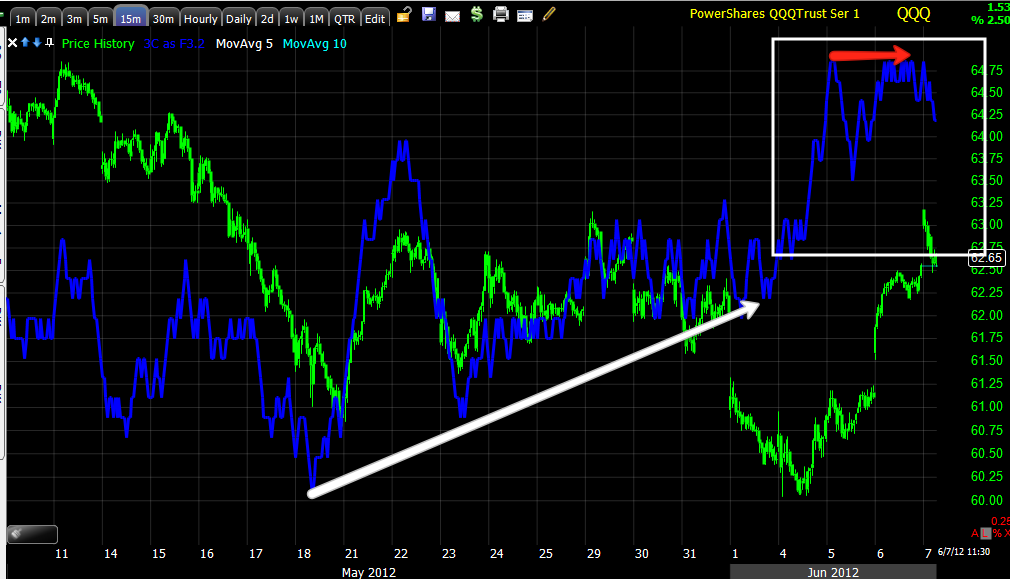Click the MovAvg 10 legend label
Image resolution: width=1010 pixels, height=579 pixels.
314,44
